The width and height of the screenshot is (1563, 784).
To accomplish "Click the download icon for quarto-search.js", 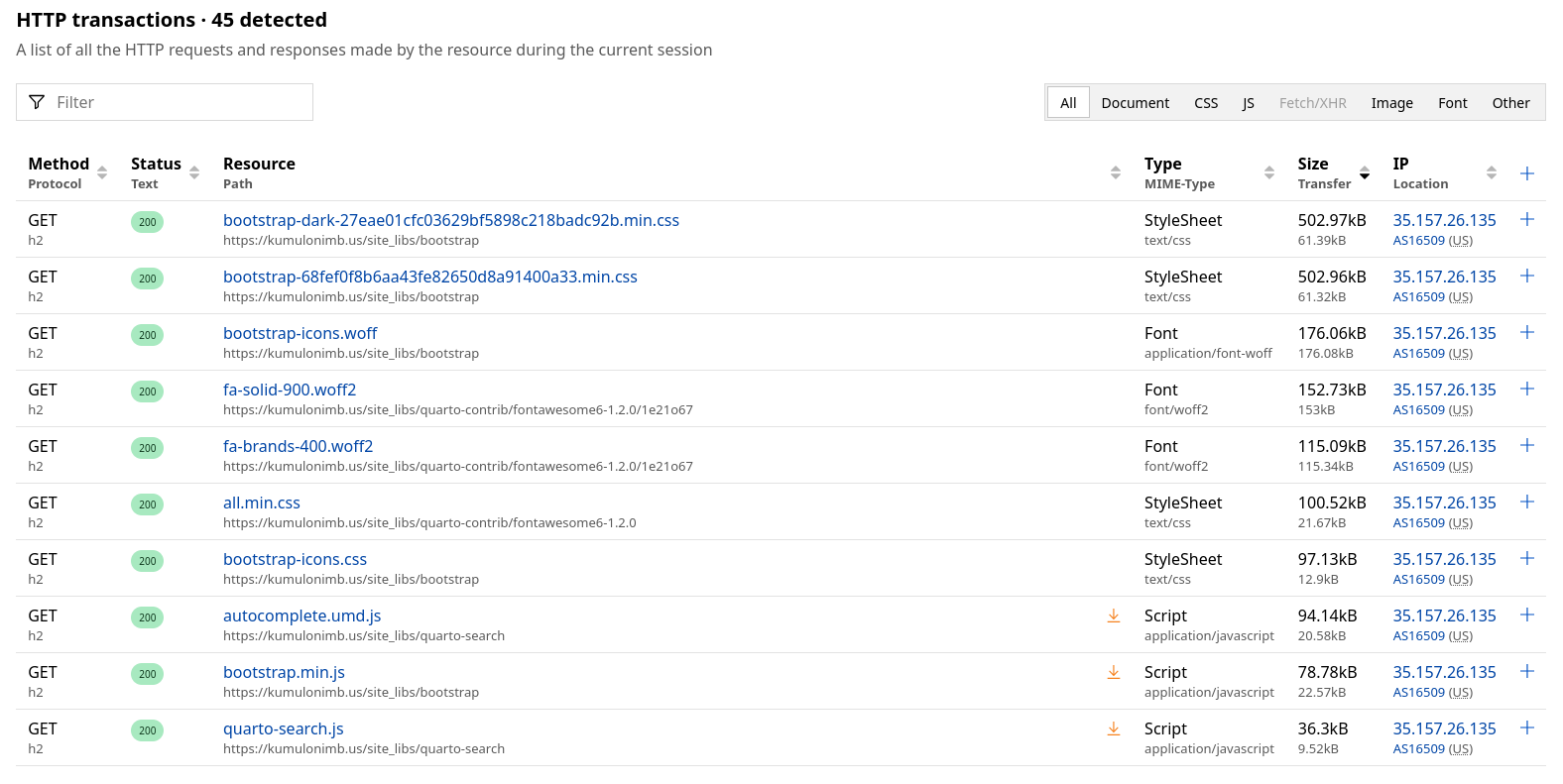I will tap(1114, 729).
